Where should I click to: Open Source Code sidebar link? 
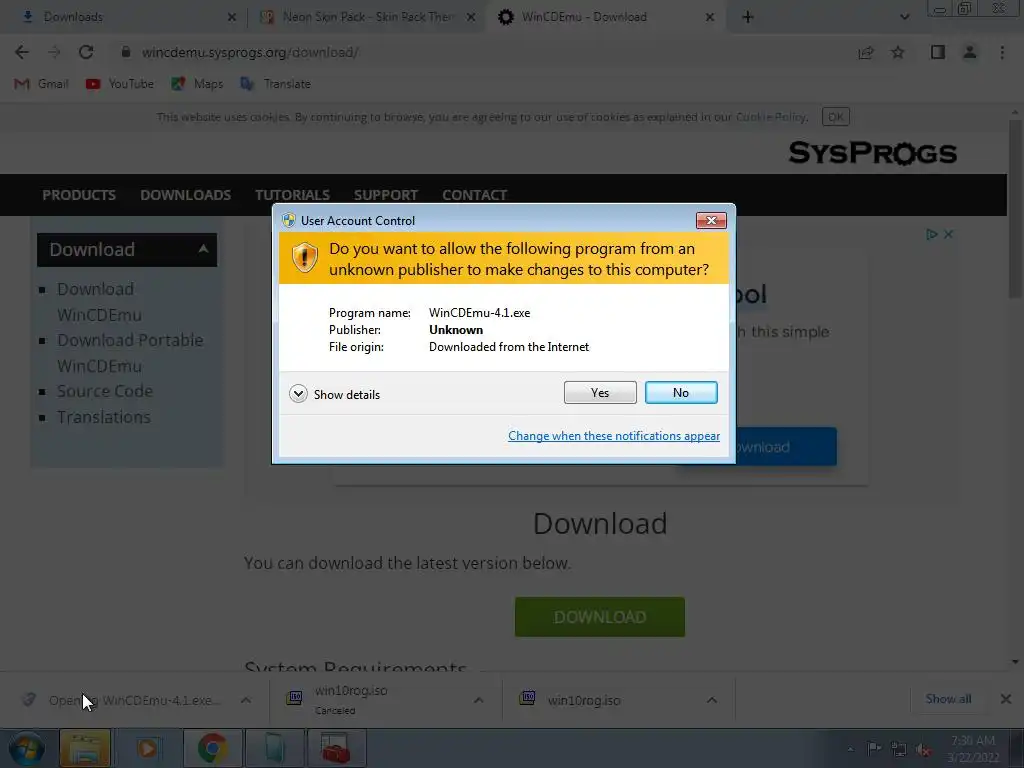(x=104, y=391)
